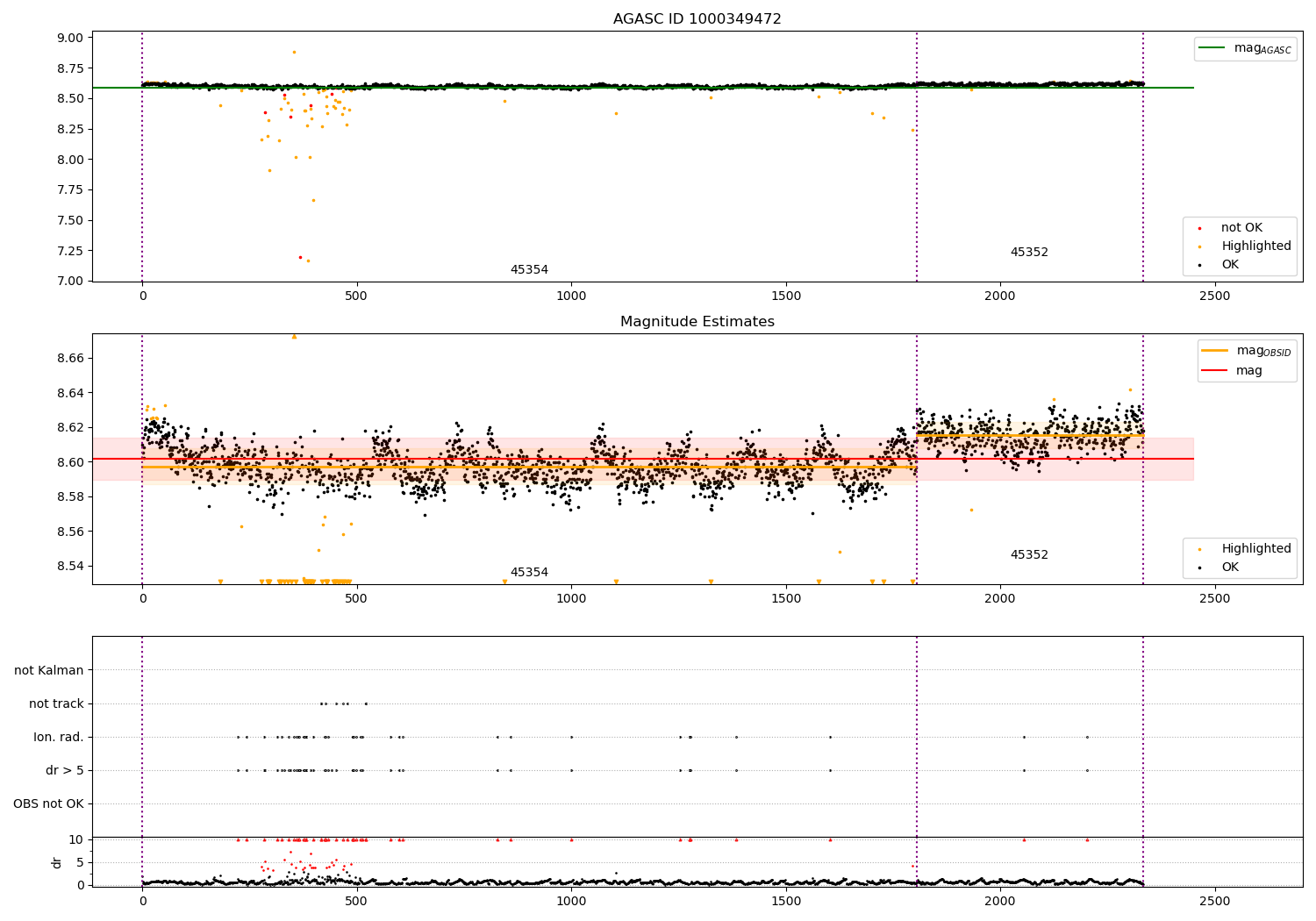
Task: Select the mag AGASC legend label
Action: click(x=1262, y=48)
